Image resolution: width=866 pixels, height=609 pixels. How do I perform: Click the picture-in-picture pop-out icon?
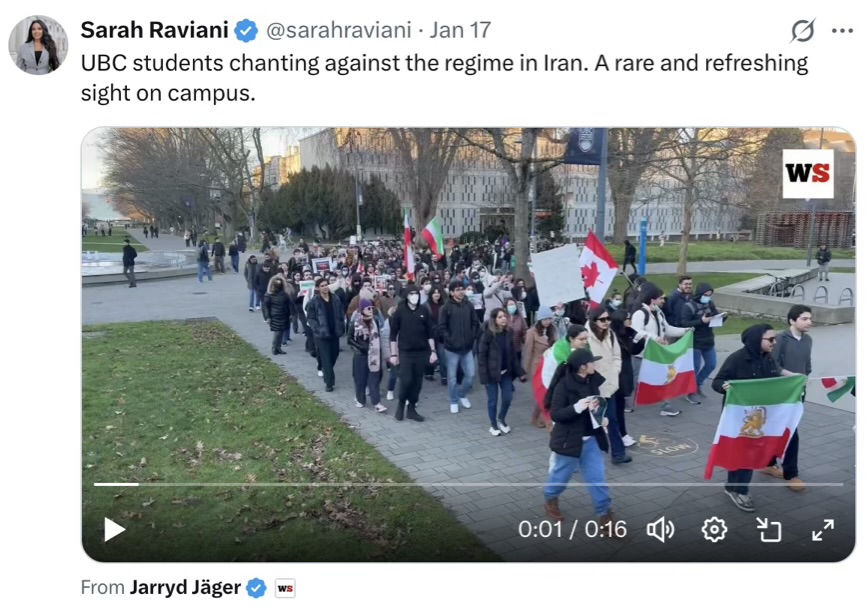tap(769, 530)
